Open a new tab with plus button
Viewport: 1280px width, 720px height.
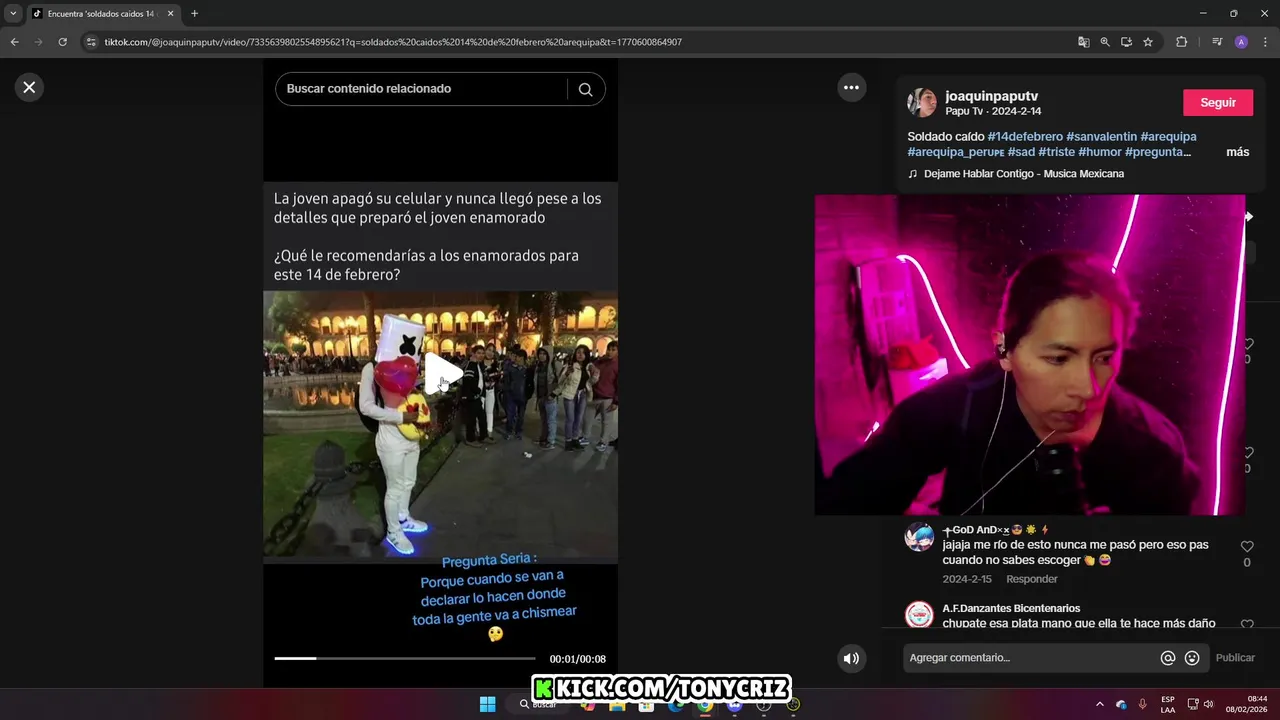194,14
